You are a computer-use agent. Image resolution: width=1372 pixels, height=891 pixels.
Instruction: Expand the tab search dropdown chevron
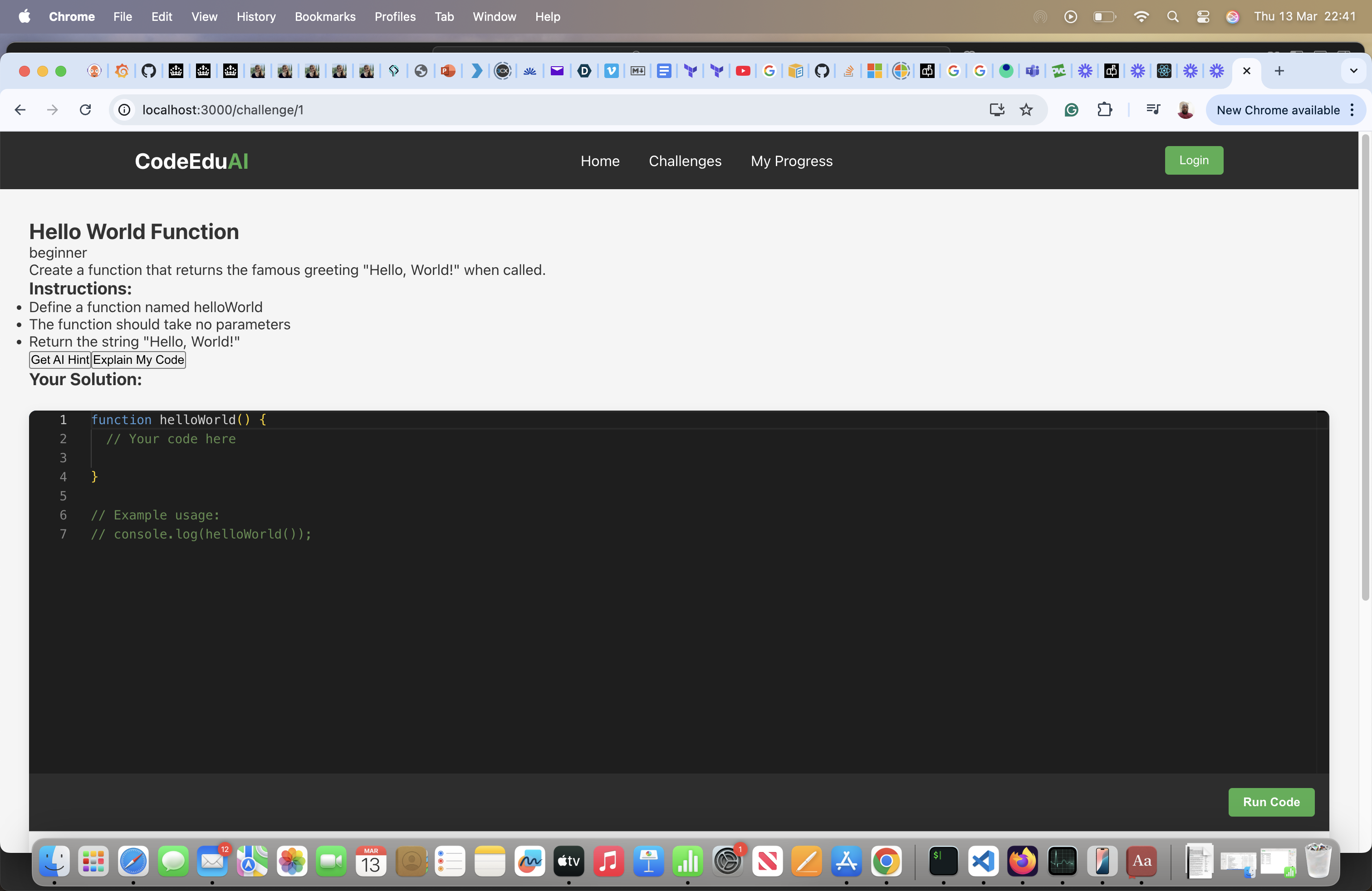pos(1353,71)
